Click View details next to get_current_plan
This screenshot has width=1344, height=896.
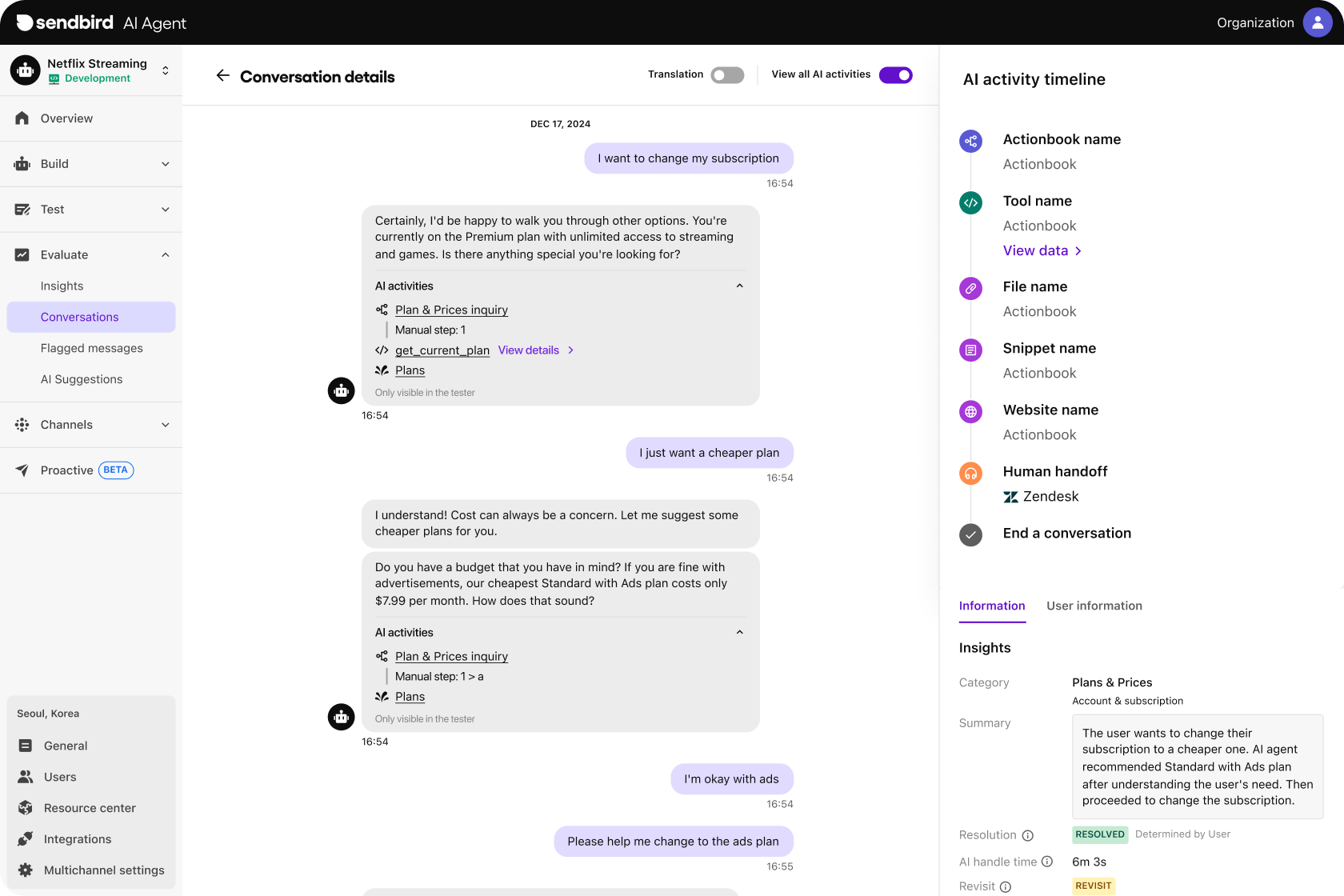click(x=529, y=350)
